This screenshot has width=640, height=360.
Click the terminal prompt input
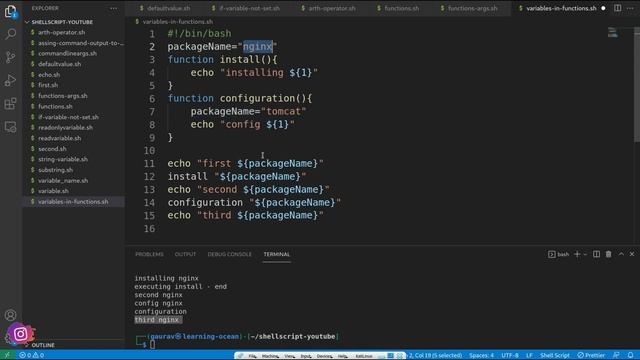pos(152,344)
